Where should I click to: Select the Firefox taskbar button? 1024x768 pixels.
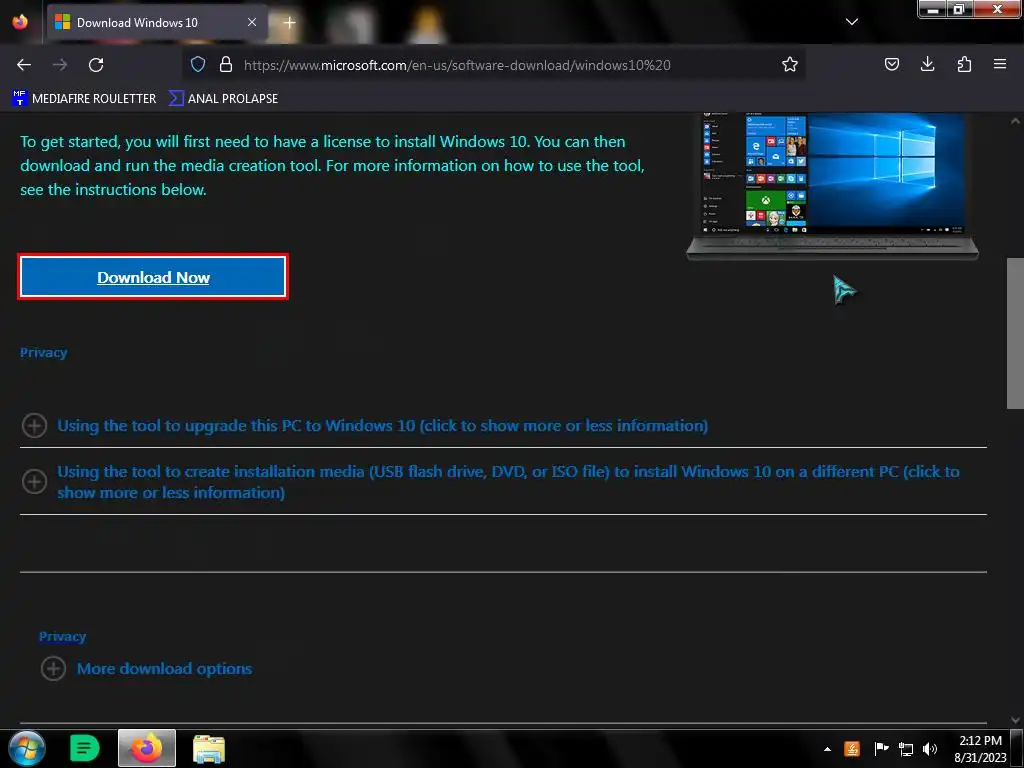[x=147, y=748]
